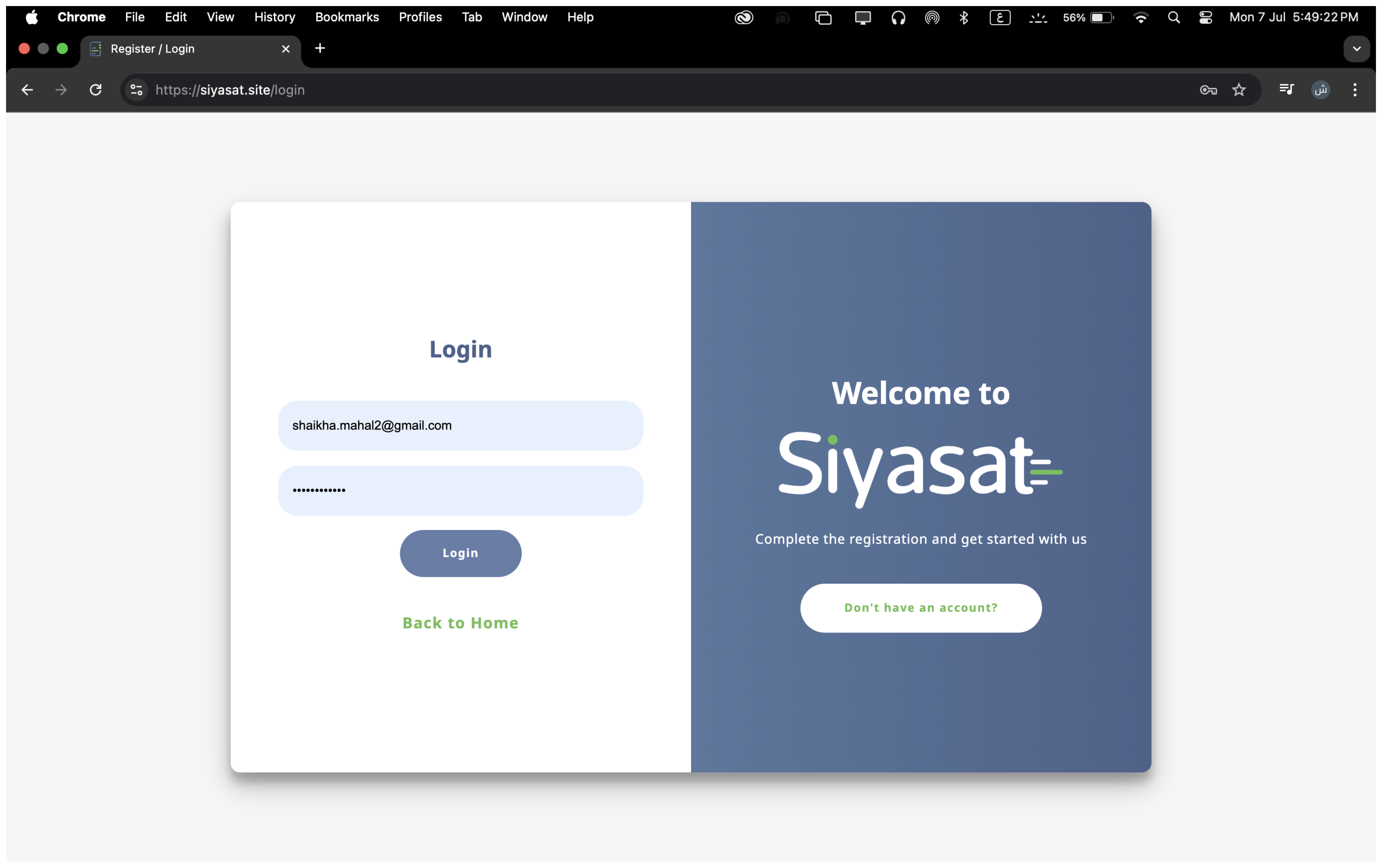Open macOS Spotlight search
This screenshot has width=1382, height=868.
pos(1174,18)
